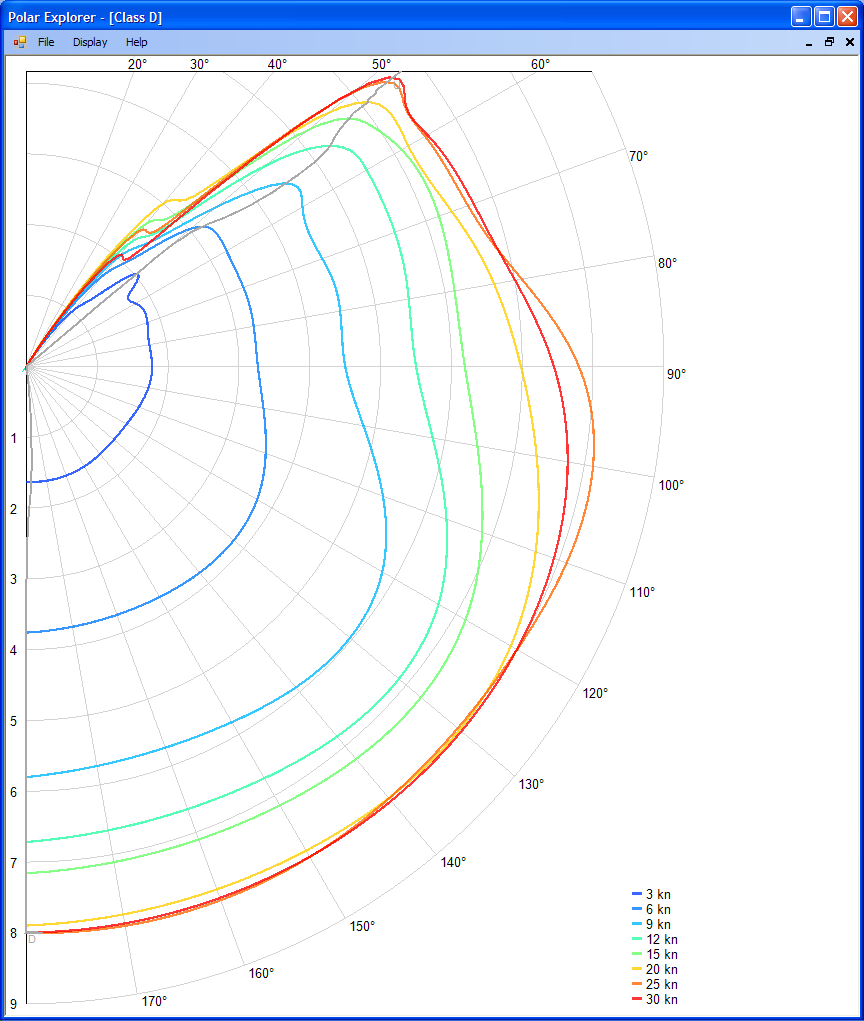Screen dimensions: 864x1021
Task: Click the speed axis label 8
Action: (x=14, y=933)
